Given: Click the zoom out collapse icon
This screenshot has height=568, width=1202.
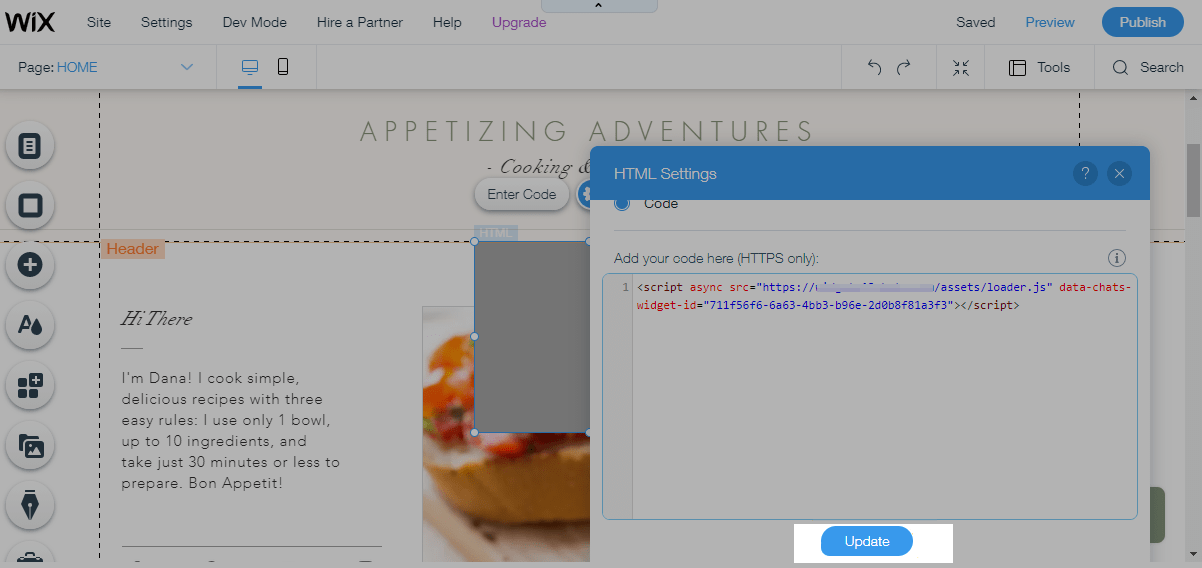Looking at the screenshot, I should (x=961, y=68).
